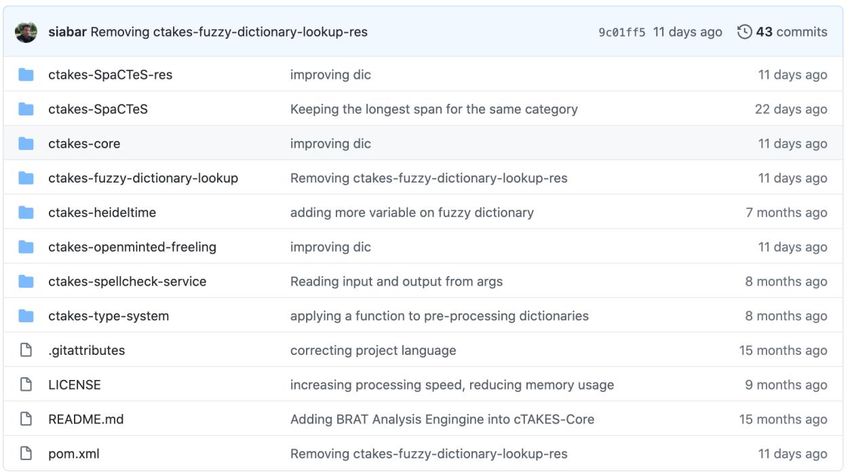Screen dimensions: 850x475
Task: Open commit hash 9c01ff5
Action: (x=622, y=33)
